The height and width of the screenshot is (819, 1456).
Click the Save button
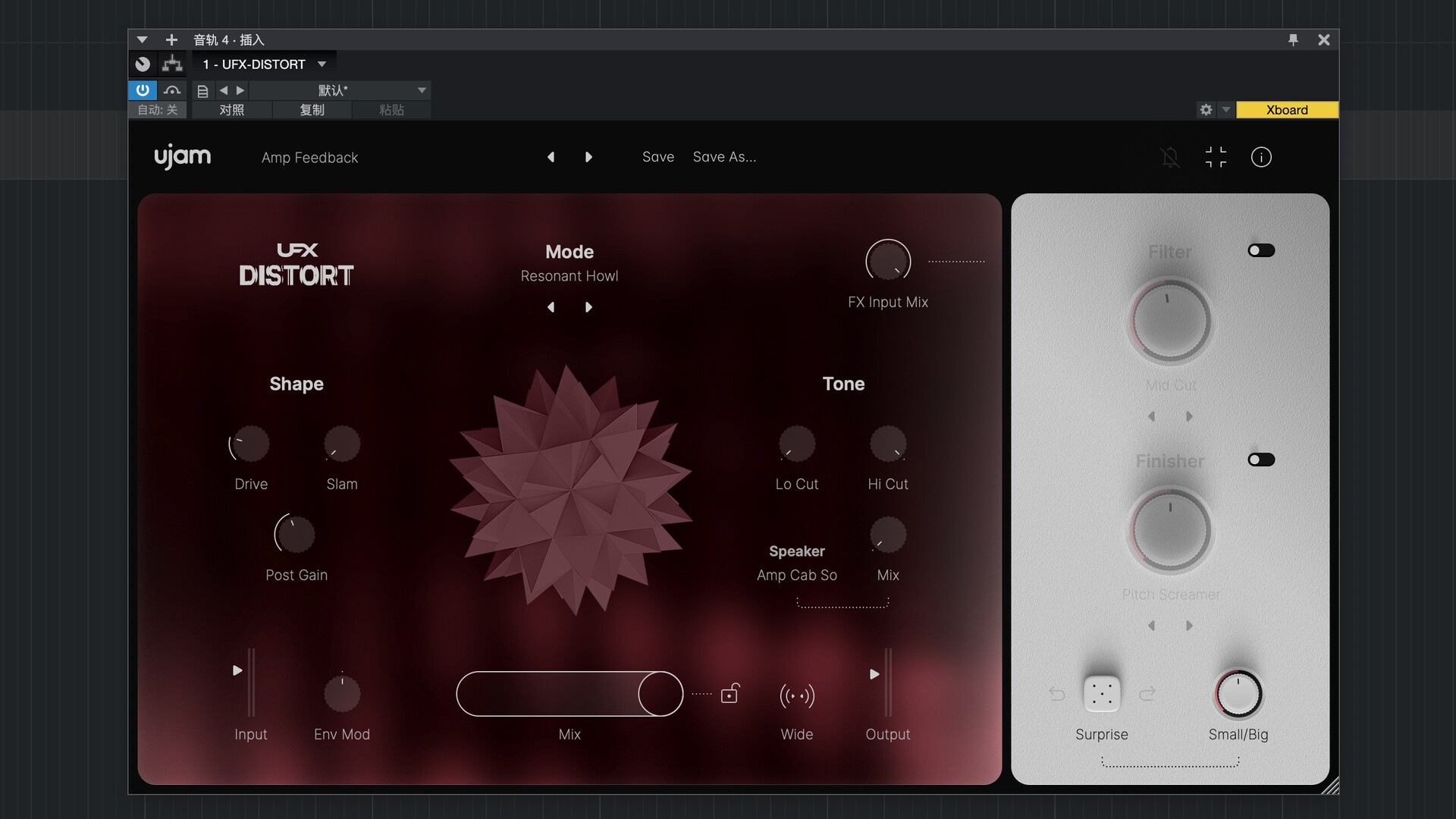pyautogui.click(x=657, y=157)
